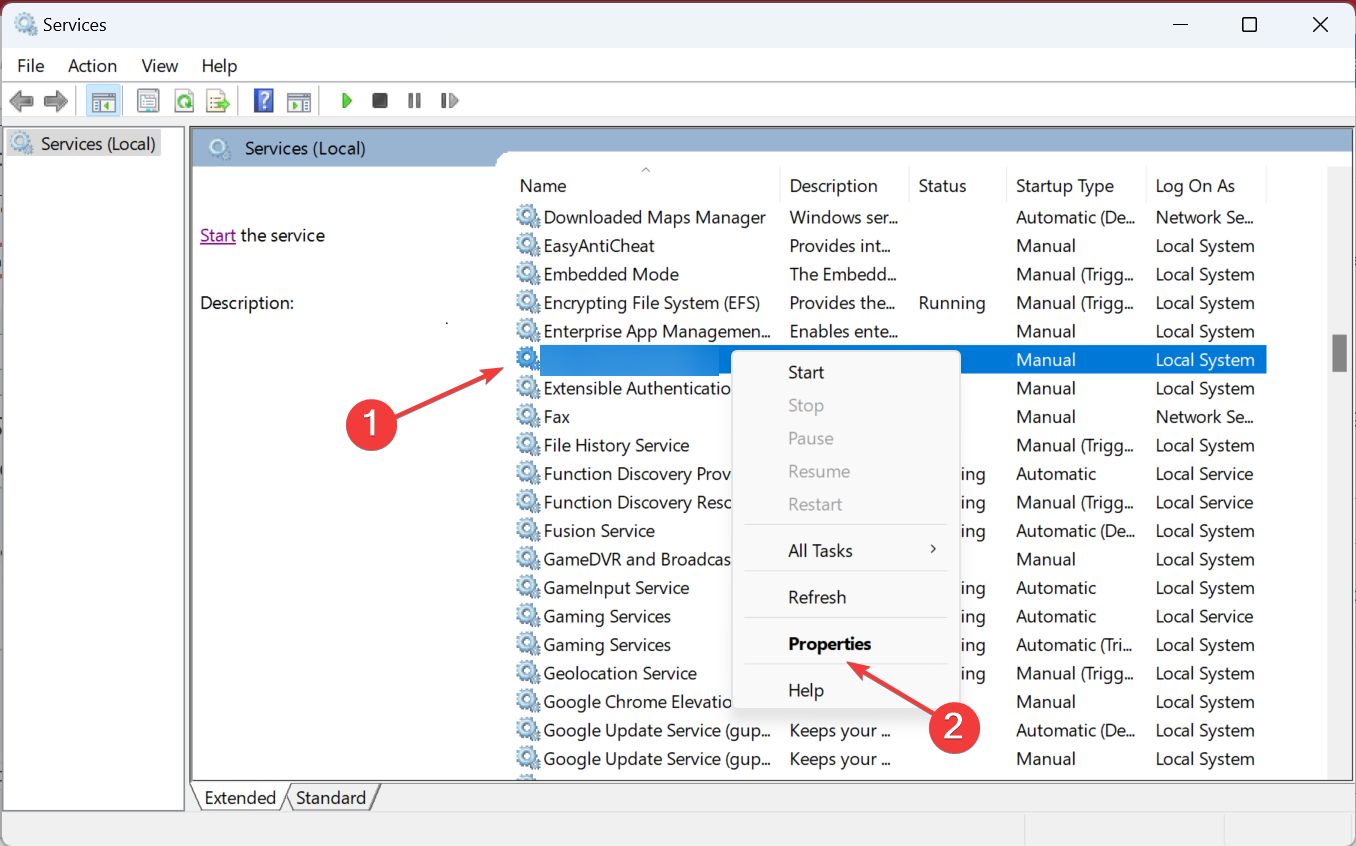The height and width of the screenshot is (846, 1356).
Task: Open the Action menu
Action: (x=92, y=66)
